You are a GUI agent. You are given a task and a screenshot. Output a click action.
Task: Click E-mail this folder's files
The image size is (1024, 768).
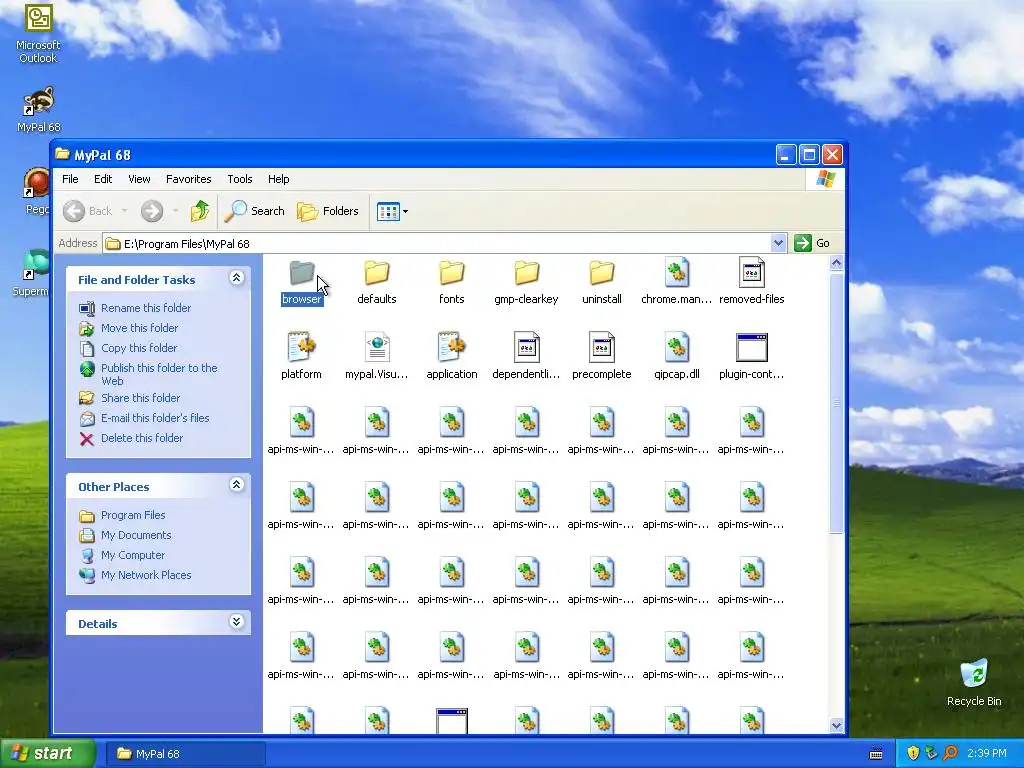point(144,418)
